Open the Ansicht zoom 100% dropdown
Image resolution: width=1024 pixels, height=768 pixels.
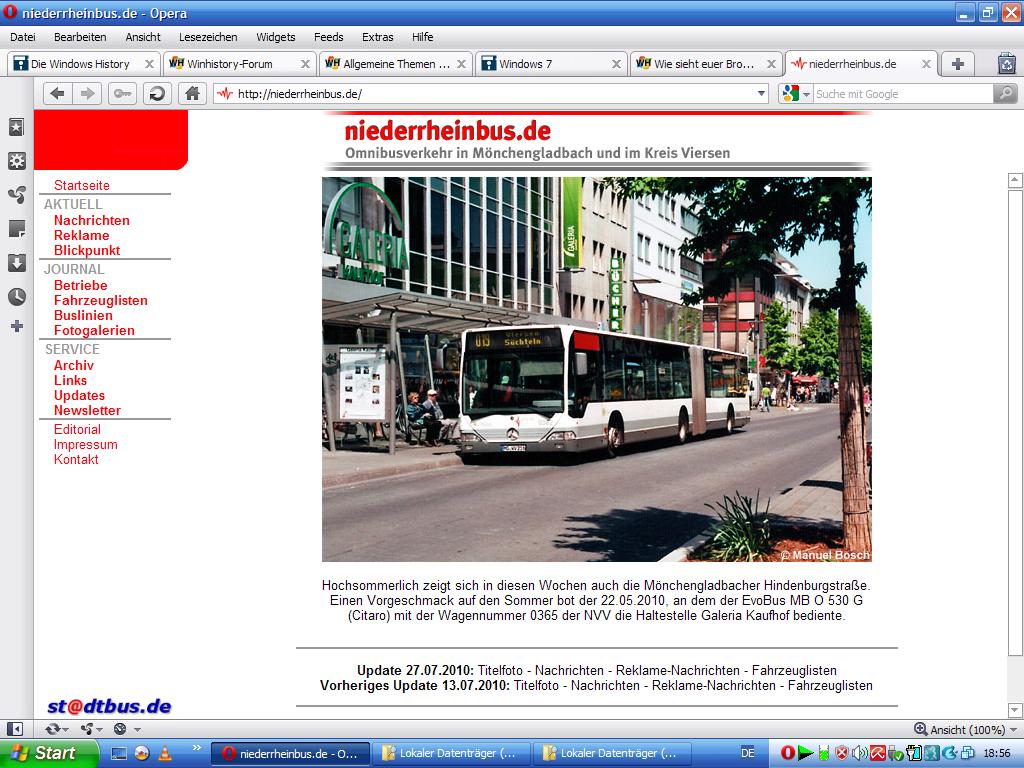[x=1012, y=730]
